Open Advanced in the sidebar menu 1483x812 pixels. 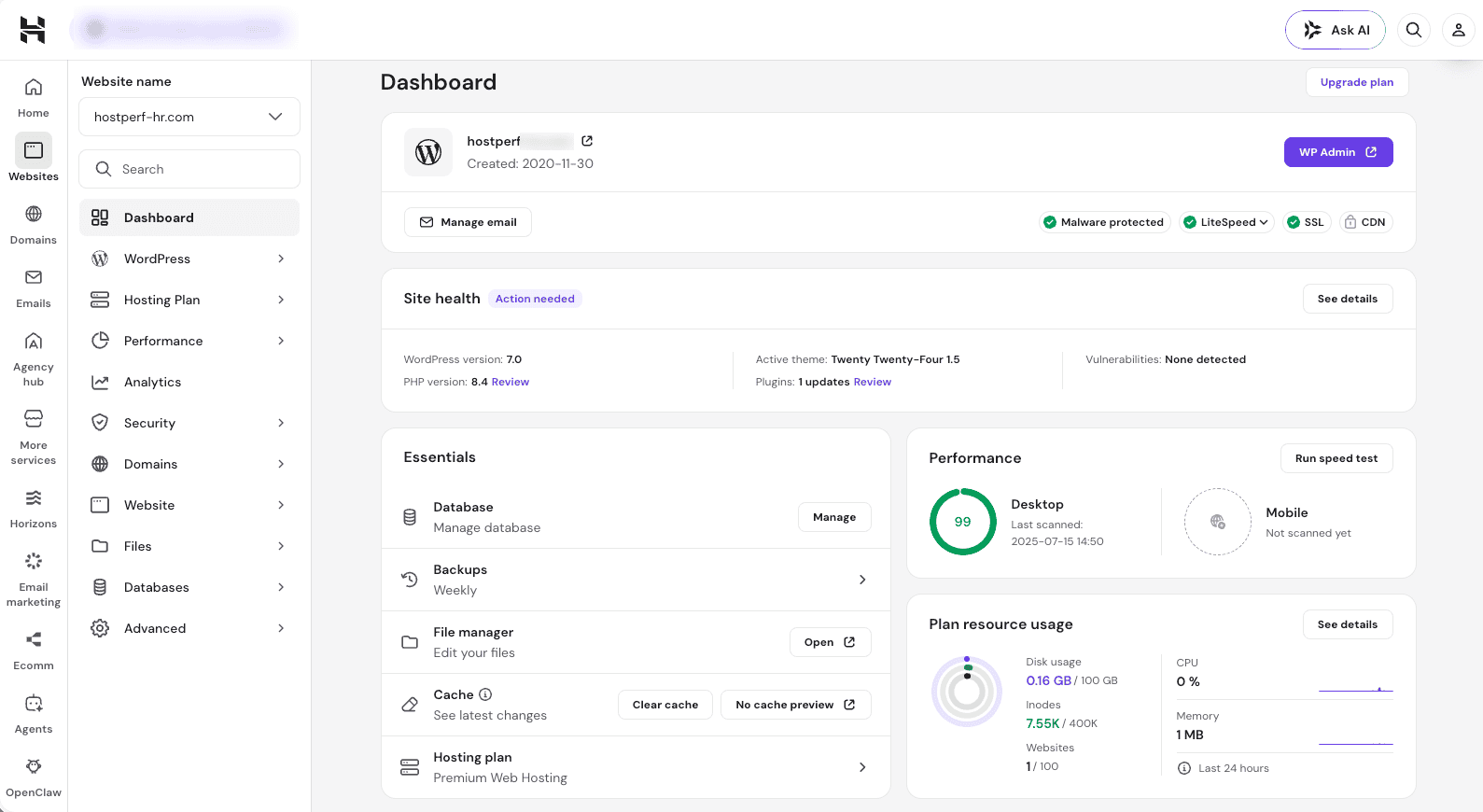(189, 628)
